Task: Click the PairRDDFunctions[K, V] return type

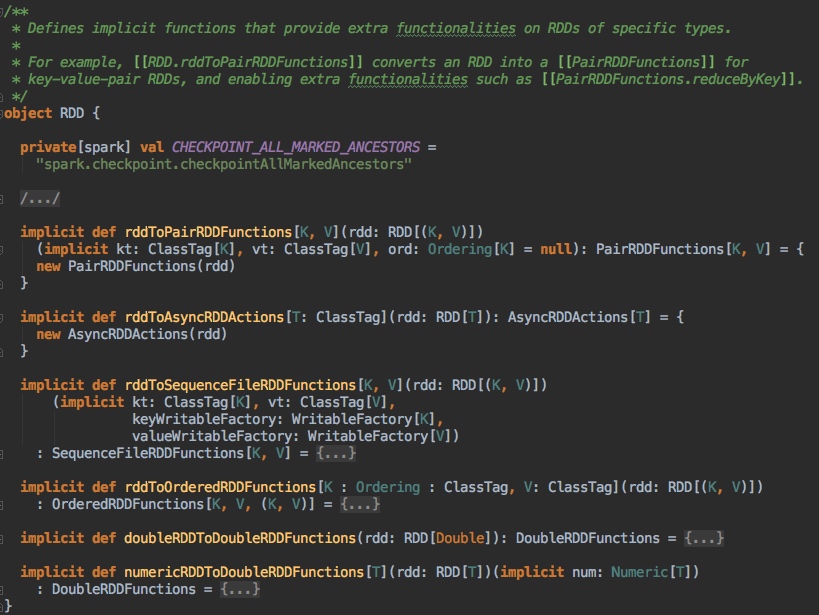Action: tap(683, 249)
